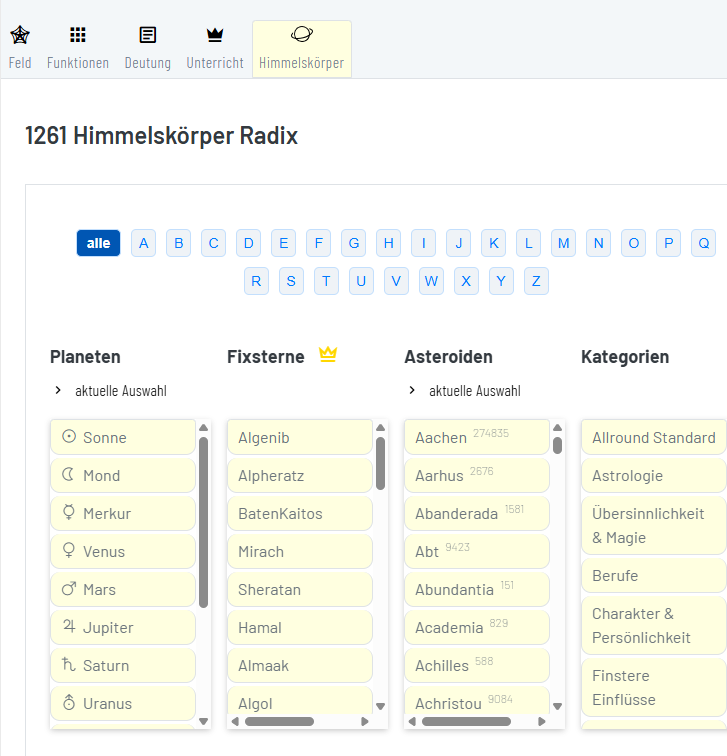Choose Allround Standard category
This screenshot has height=756, width=727.
point(654,437)
